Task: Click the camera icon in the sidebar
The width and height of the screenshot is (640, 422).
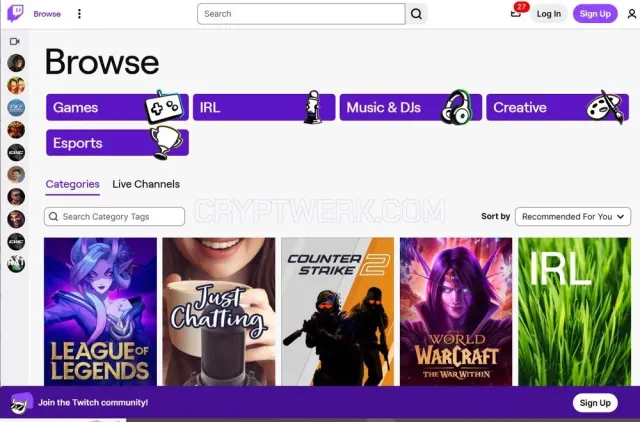Action: (x=15, y=41)
